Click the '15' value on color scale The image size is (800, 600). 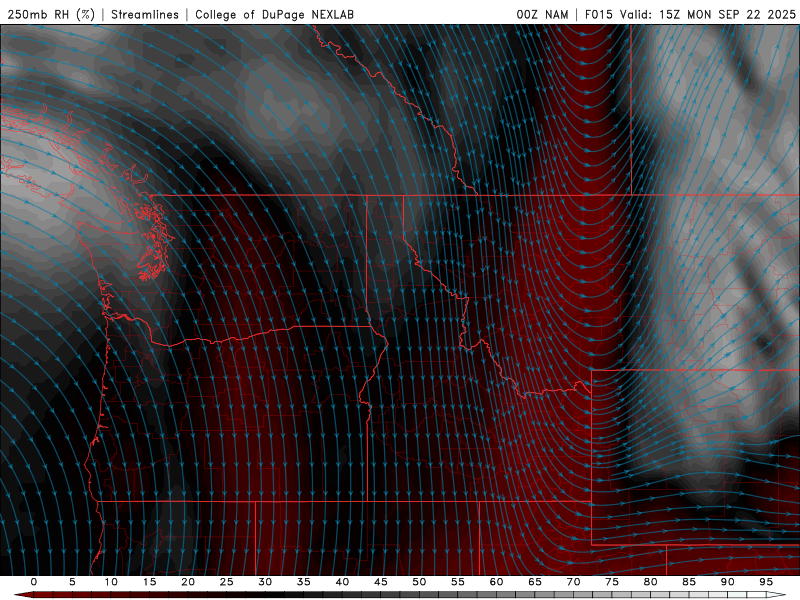[149, 582]
